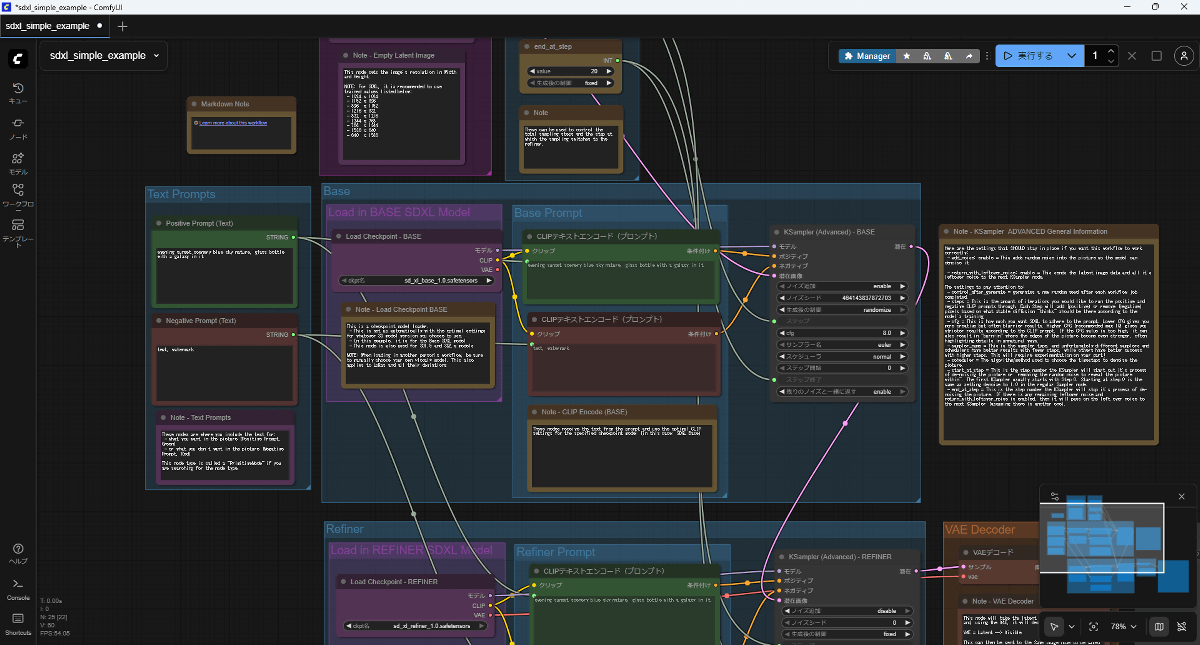Open the Learn more about this workflow link
1200x645 pixels.
(x=233, y=123)
